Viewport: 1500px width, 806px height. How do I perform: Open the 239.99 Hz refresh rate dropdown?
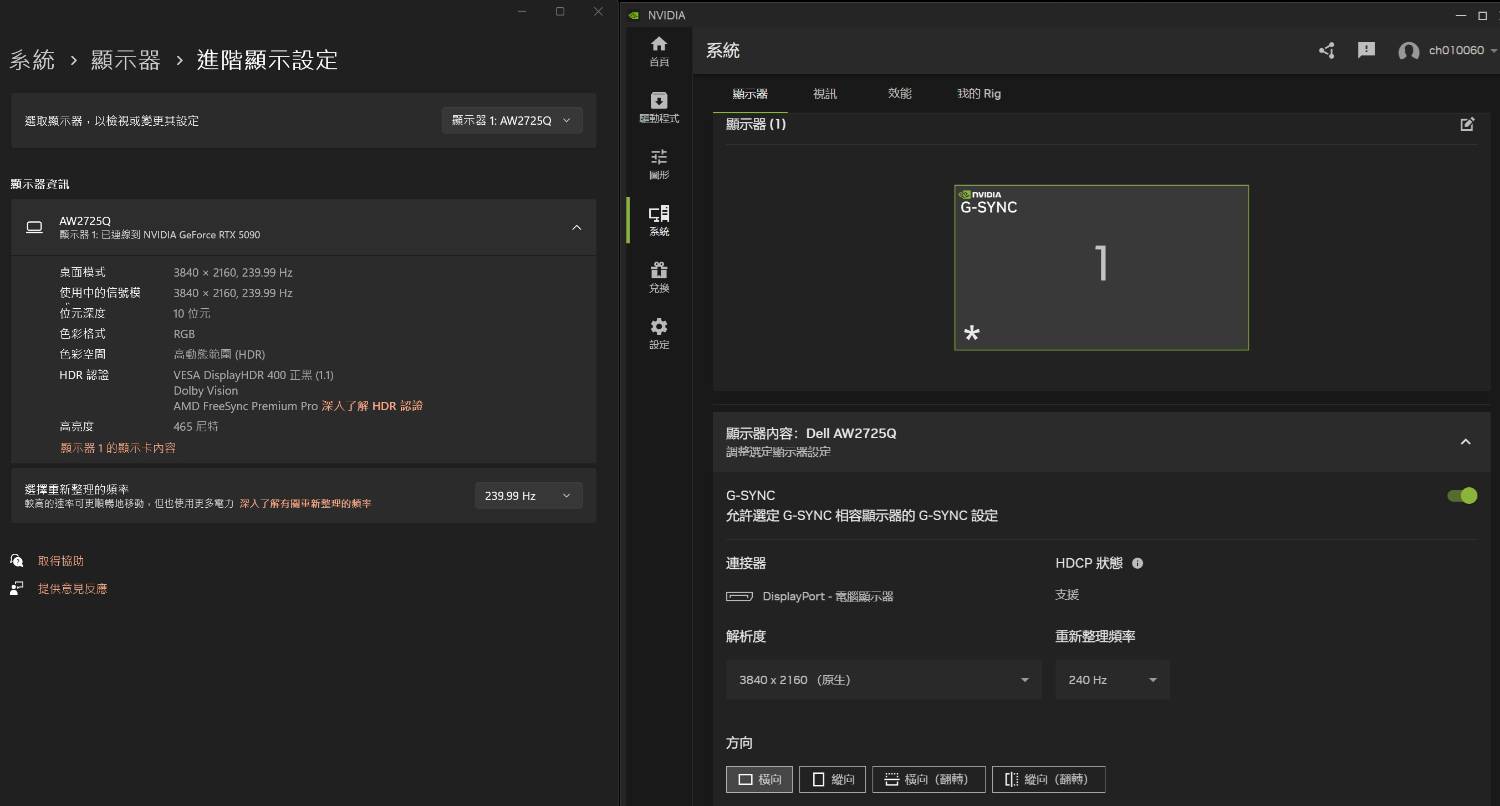[x=528, y=495]
